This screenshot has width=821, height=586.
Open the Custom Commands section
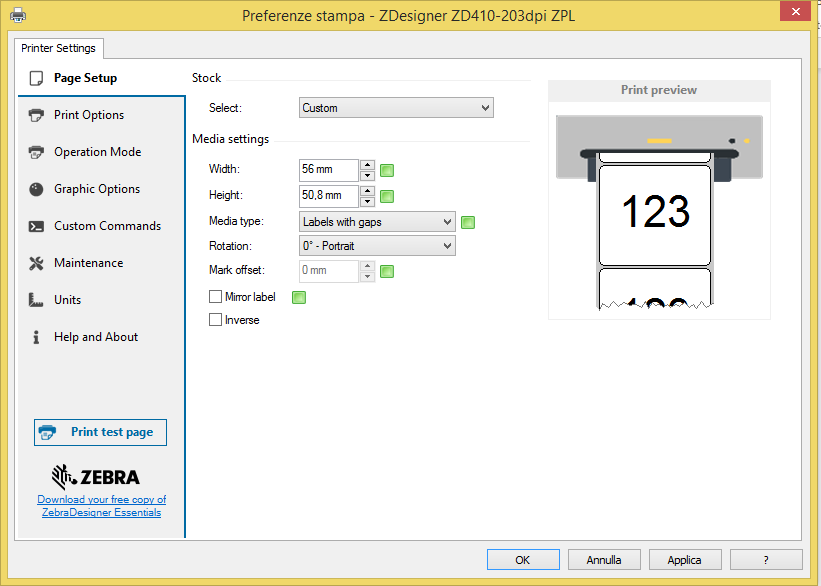(102, 226)
